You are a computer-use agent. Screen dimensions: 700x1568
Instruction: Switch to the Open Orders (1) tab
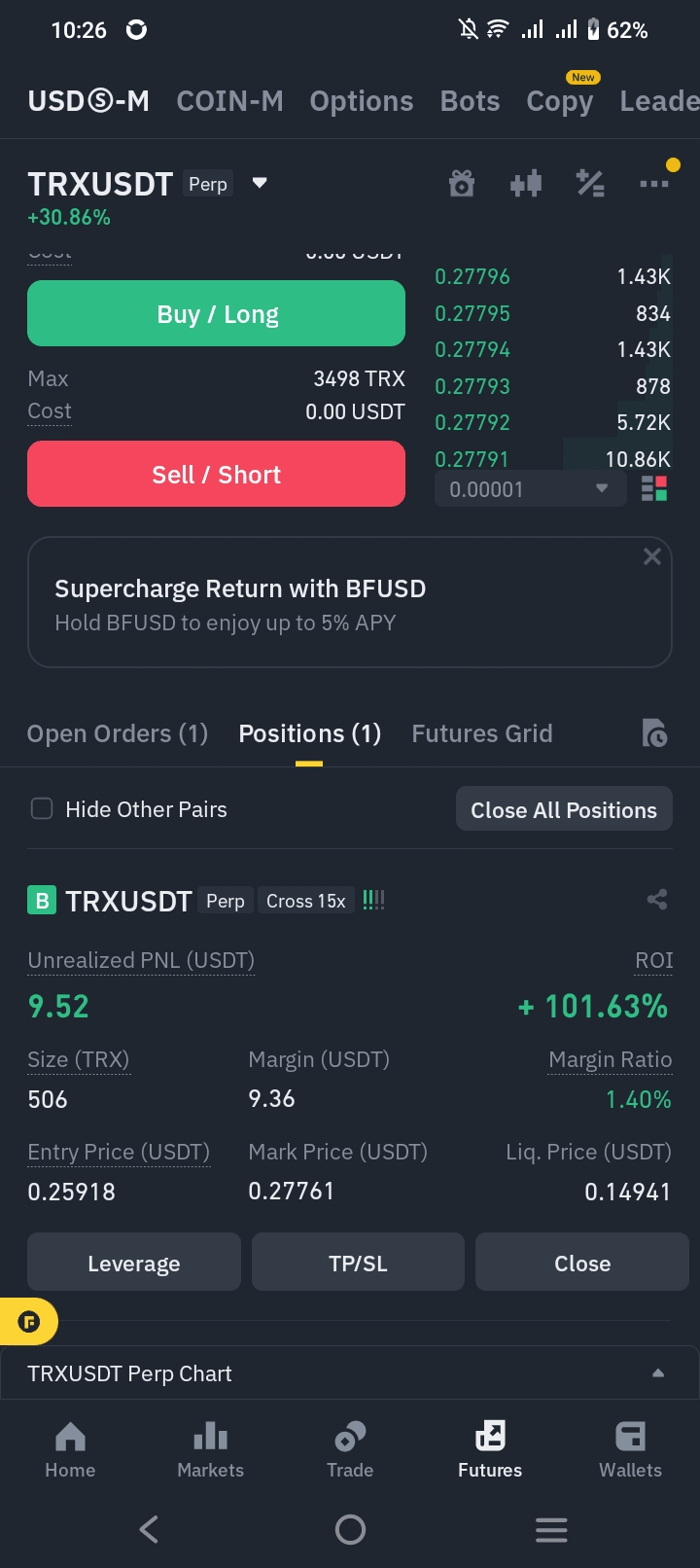tap(118, 733)
